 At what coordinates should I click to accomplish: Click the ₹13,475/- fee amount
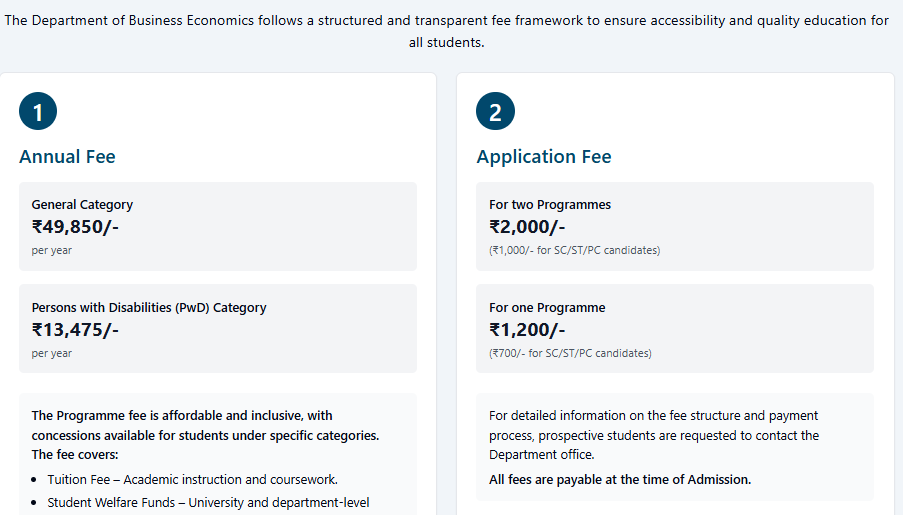75,330
